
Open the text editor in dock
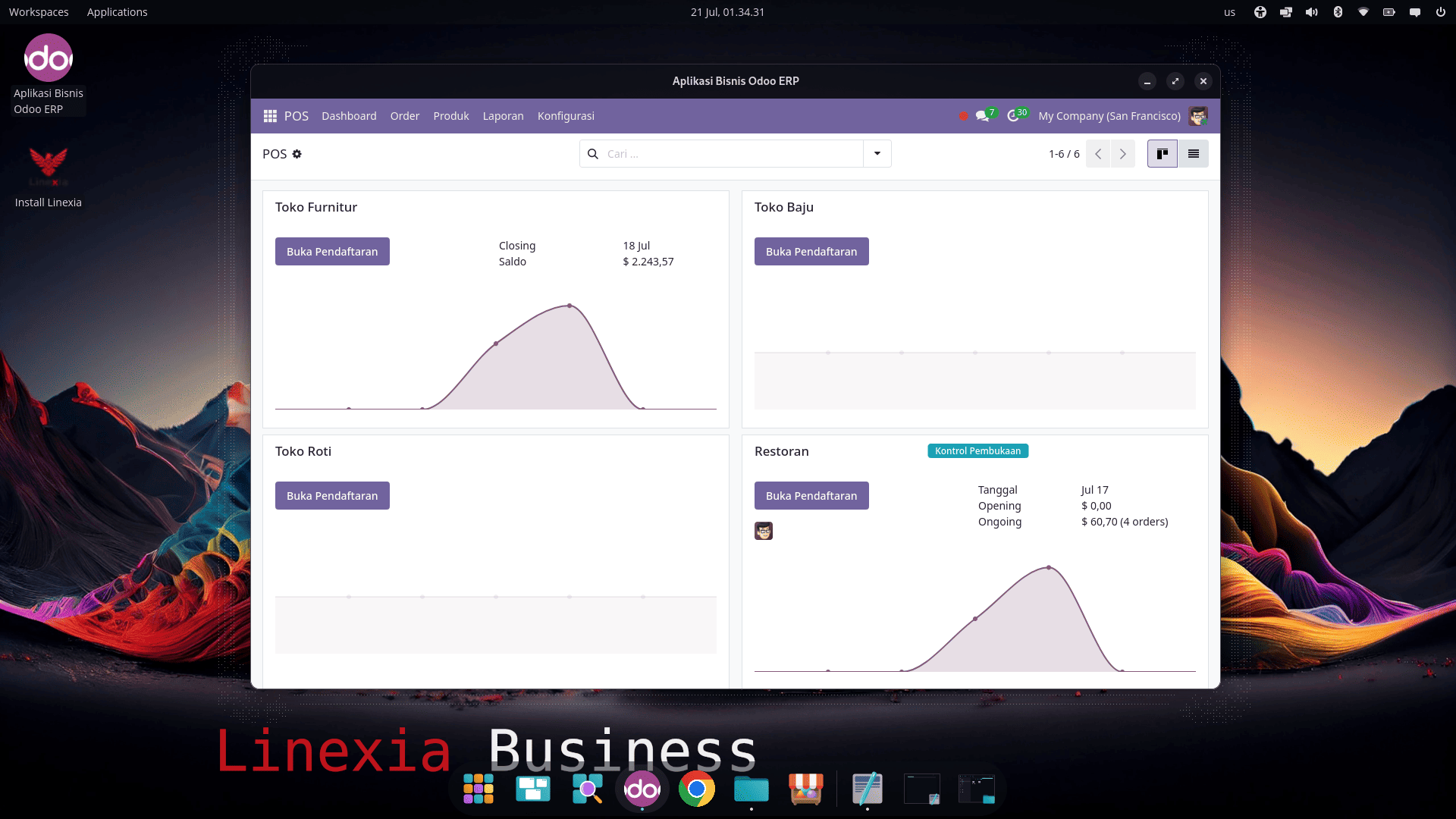coord(868,789)
